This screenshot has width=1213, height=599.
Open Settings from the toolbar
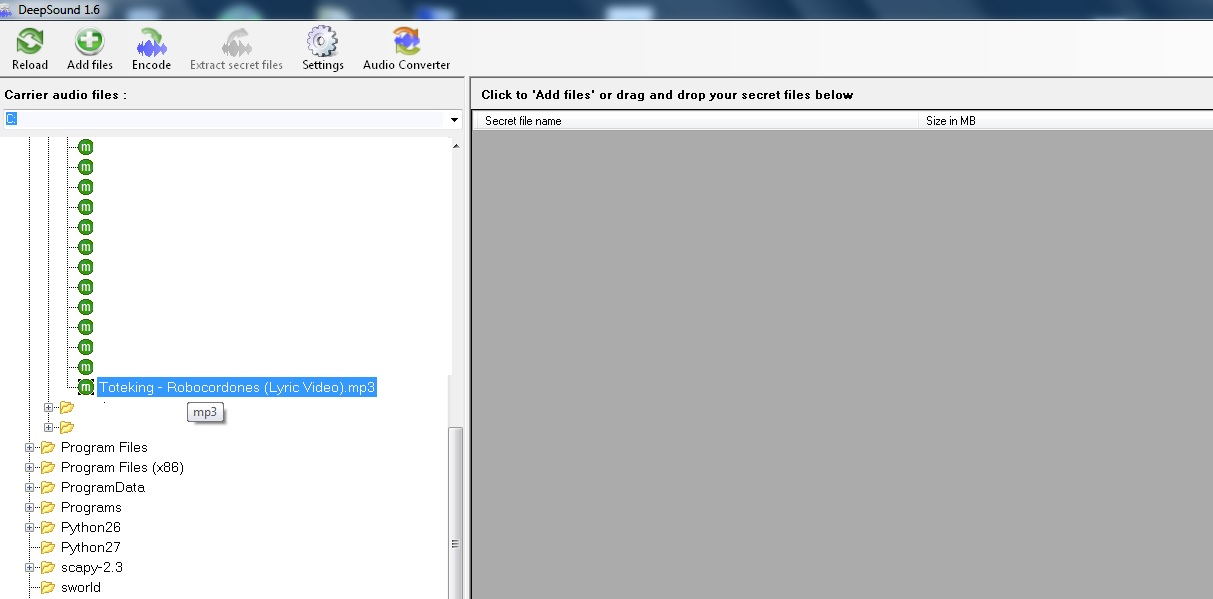[322, 43]
